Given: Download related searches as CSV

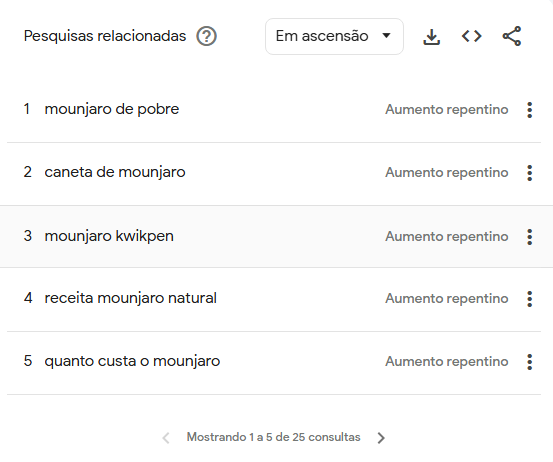Looking at the screenshot, I should (x=431, y=37).
